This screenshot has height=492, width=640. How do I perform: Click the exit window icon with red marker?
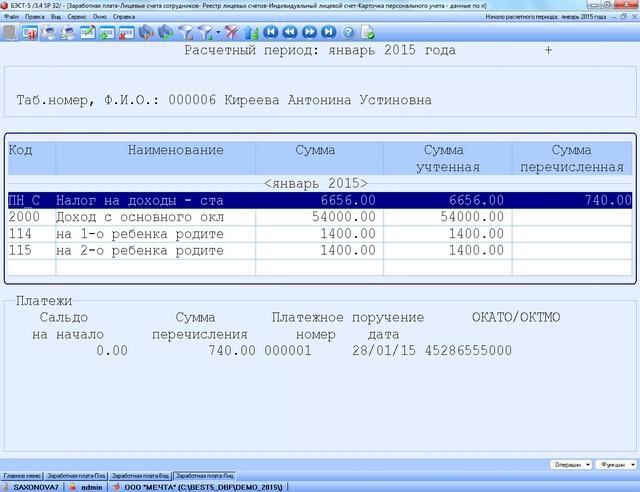point(30,32)
